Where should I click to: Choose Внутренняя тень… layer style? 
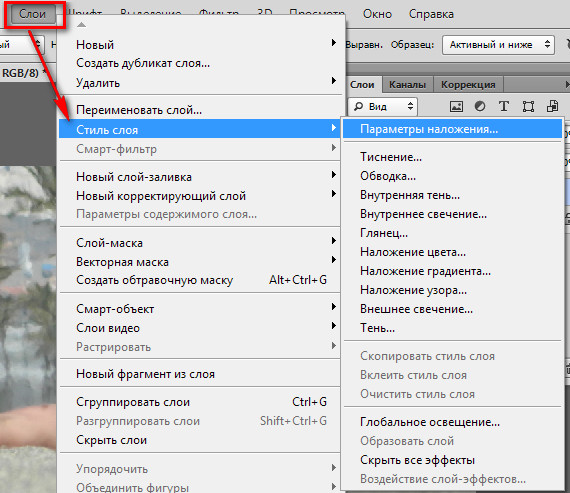point(453,195)
